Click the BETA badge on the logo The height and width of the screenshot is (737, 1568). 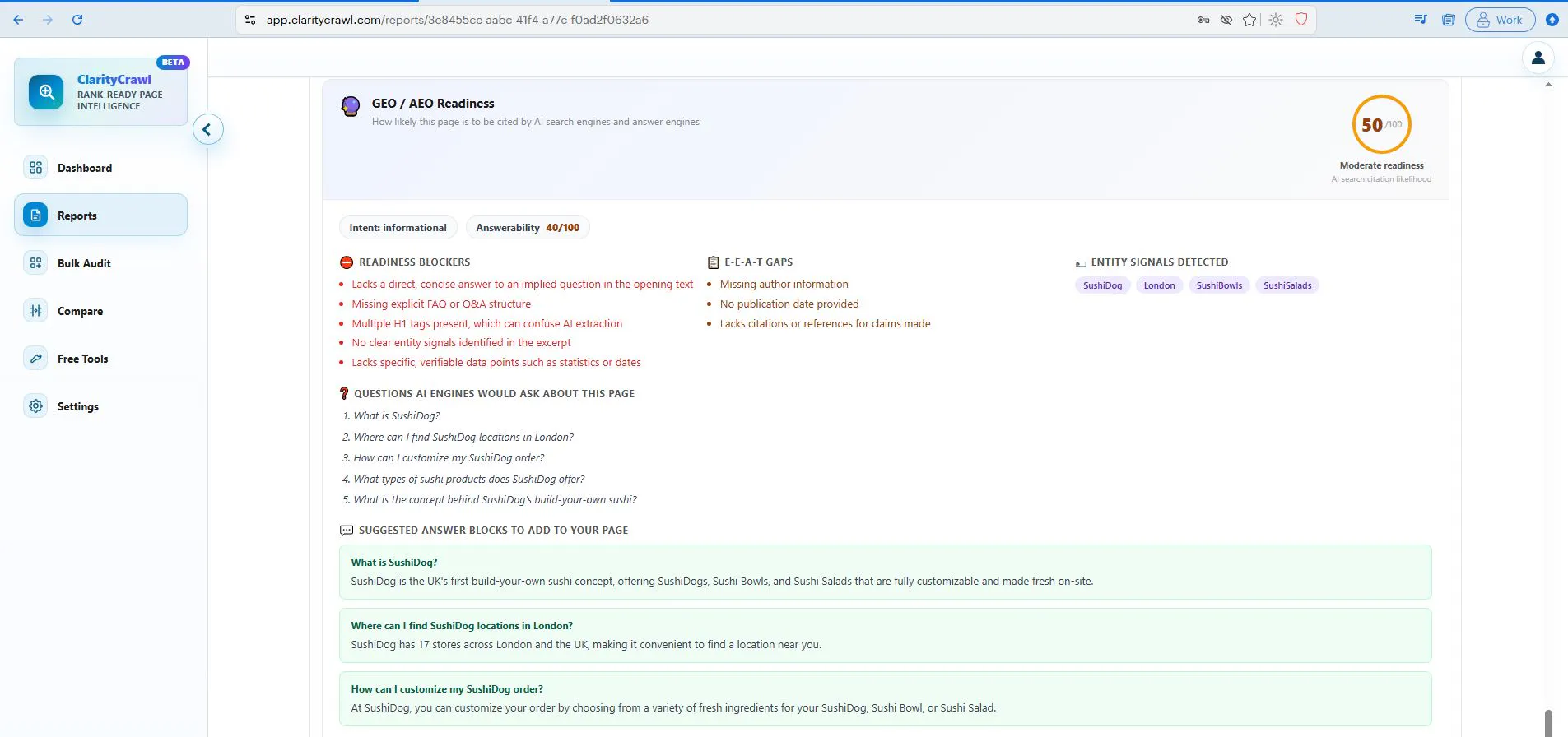[173, 63]
